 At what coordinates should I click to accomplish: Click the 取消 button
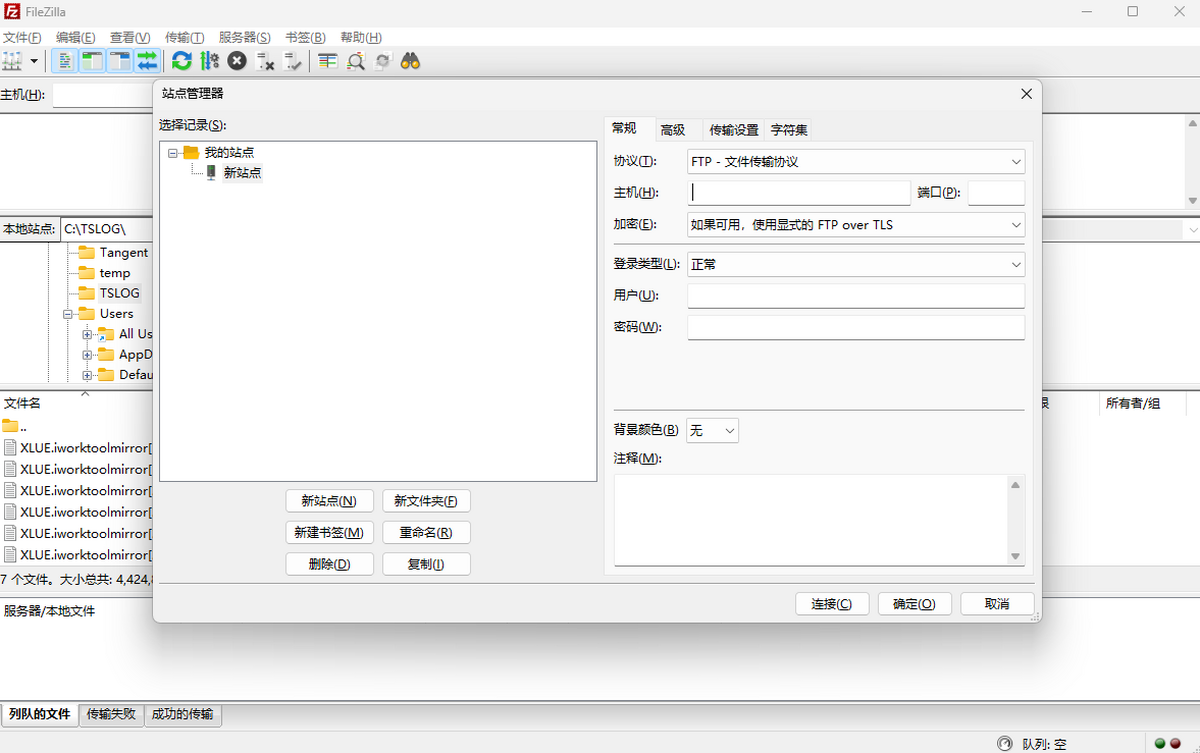tap(997, 604)
